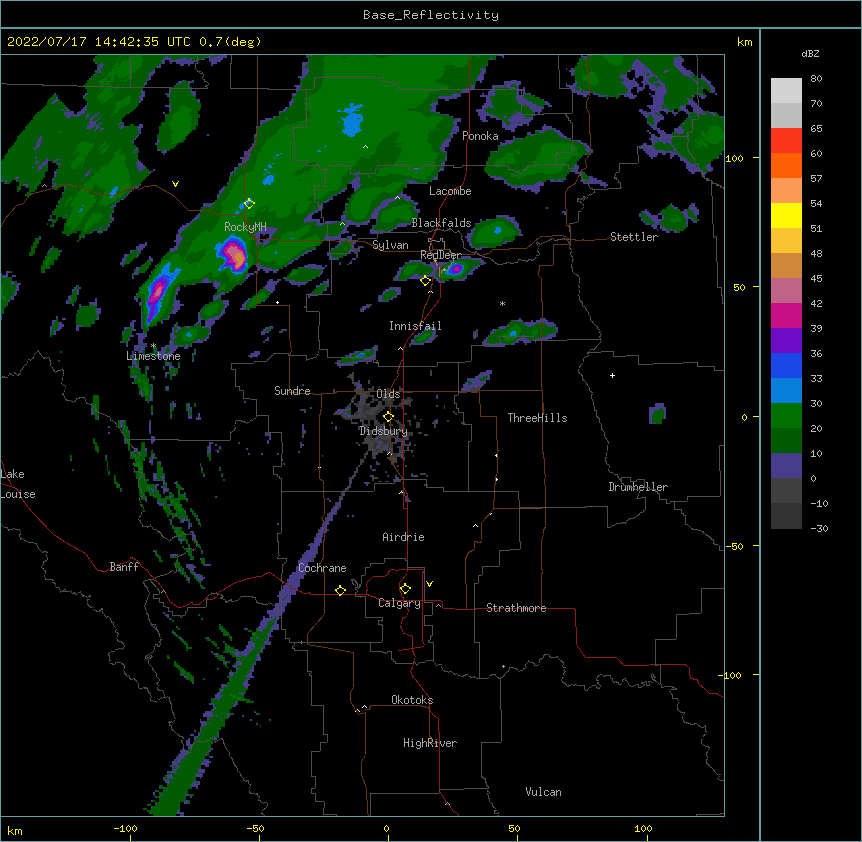Select the light gray 70-80 dBZ swatch
Viewport: 862px width, 842px height.
click(x=786, y=91)
